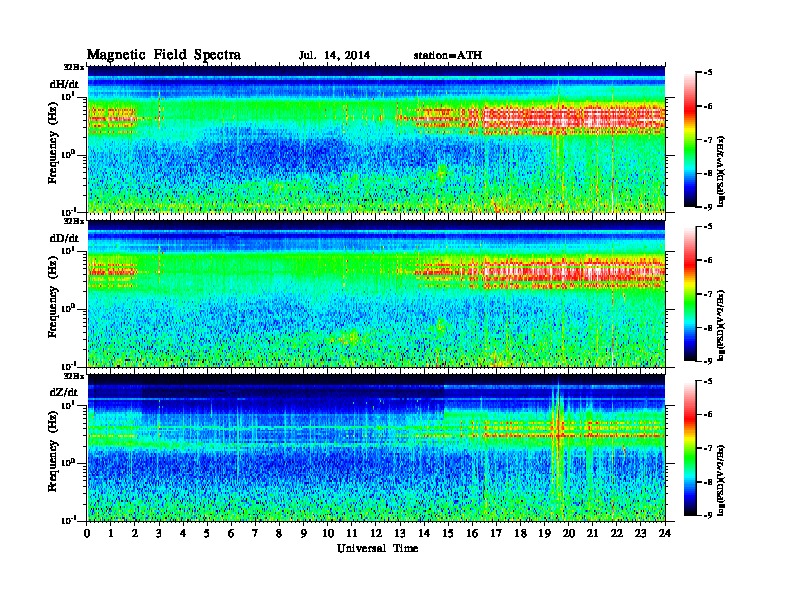Select the dH/dt panel label
This screenshot has height=612, width=792.
(x=64, y=84)
